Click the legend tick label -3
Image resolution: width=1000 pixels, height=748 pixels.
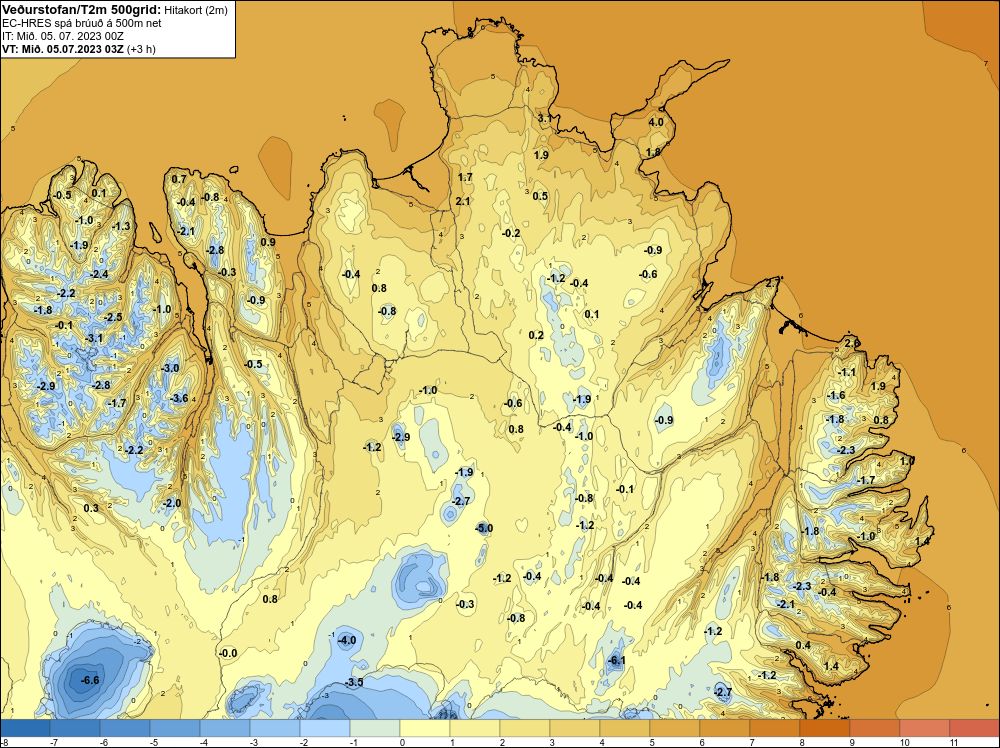pyautogui.click(x=254, y=742)
